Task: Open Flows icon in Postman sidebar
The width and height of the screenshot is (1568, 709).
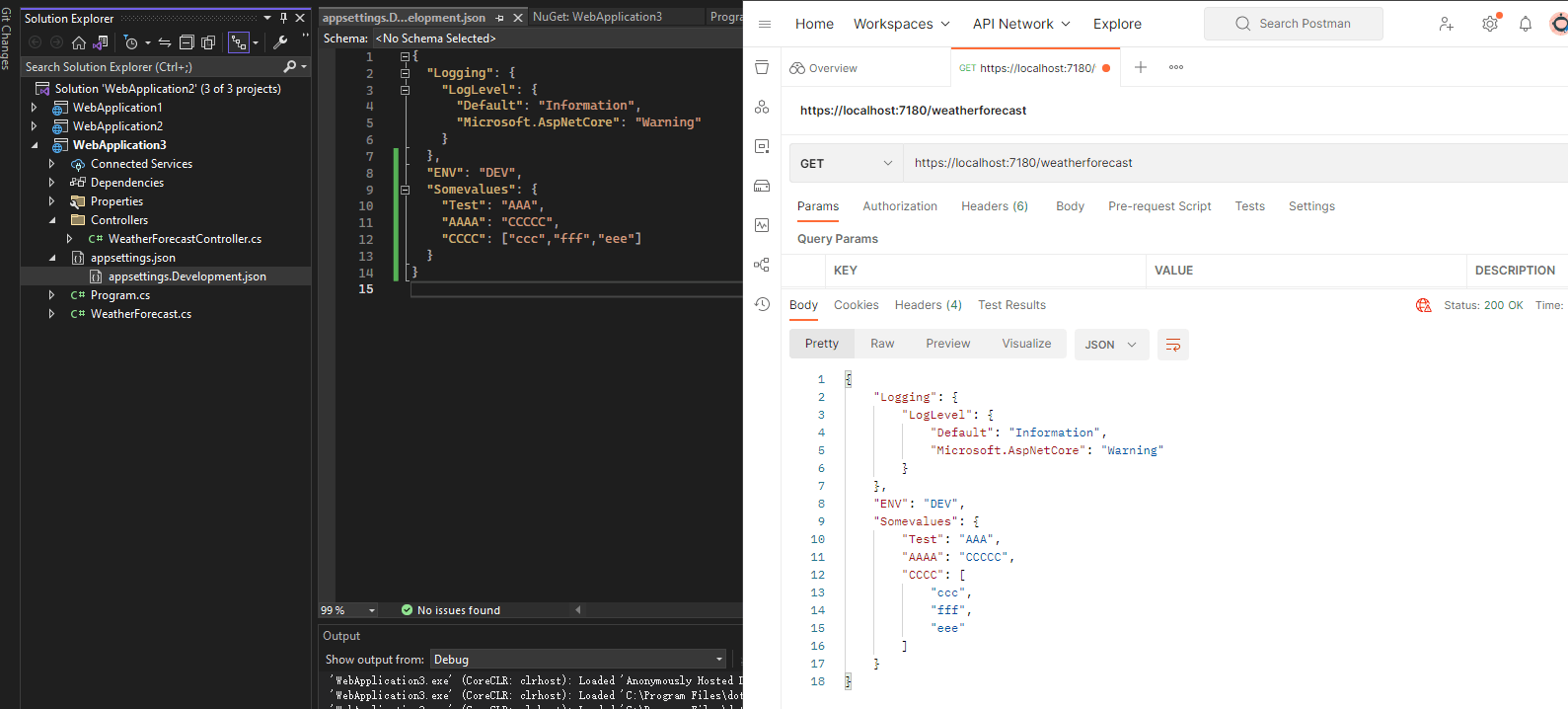Action: 762,265
